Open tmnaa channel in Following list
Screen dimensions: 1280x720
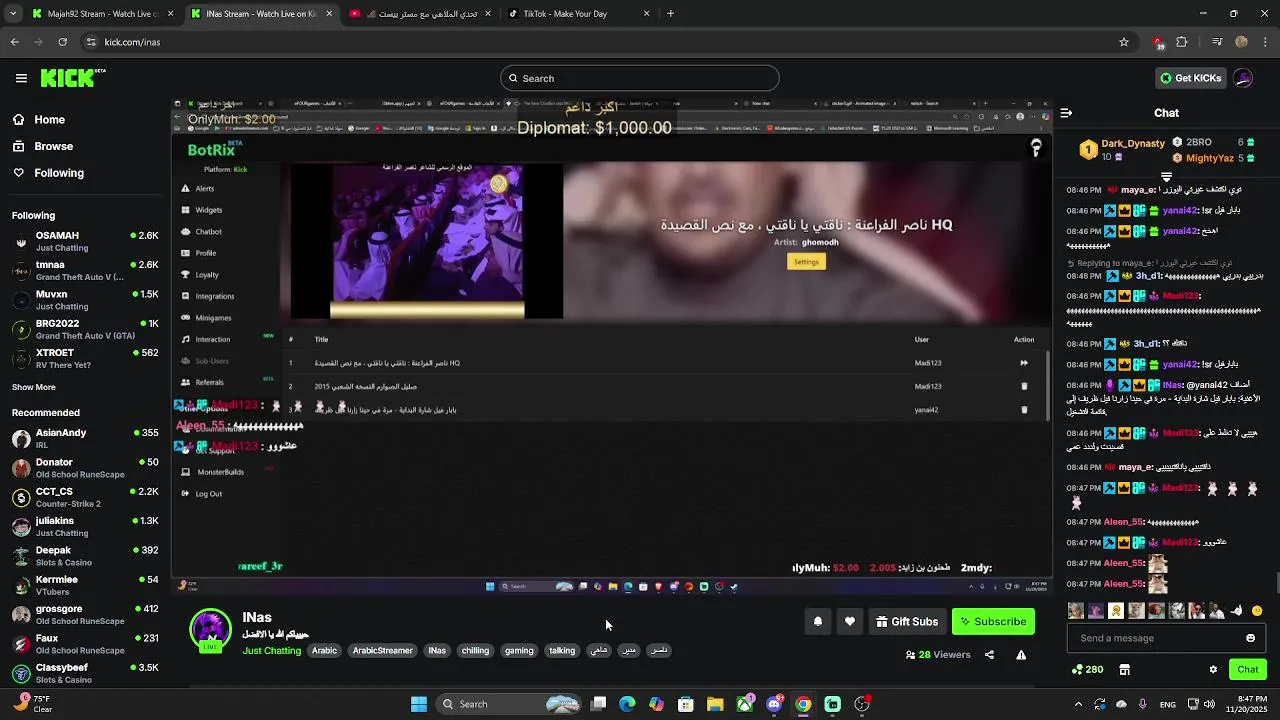tap(84, 271)
